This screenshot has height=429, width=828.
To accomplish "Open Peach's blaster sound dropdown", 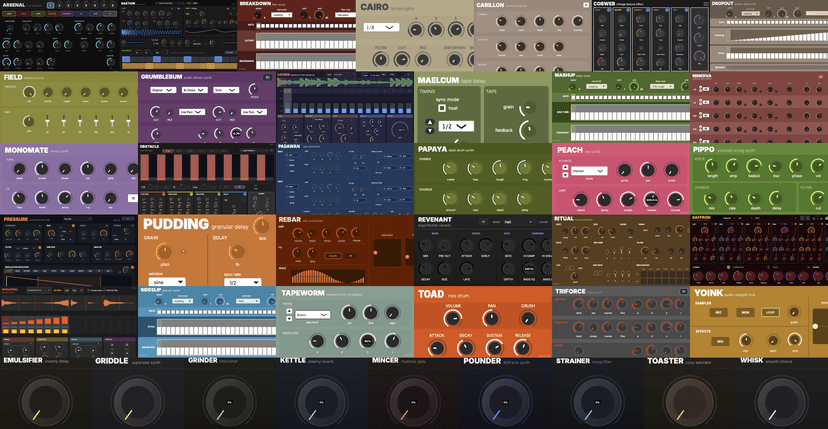I will click(589, 171).
